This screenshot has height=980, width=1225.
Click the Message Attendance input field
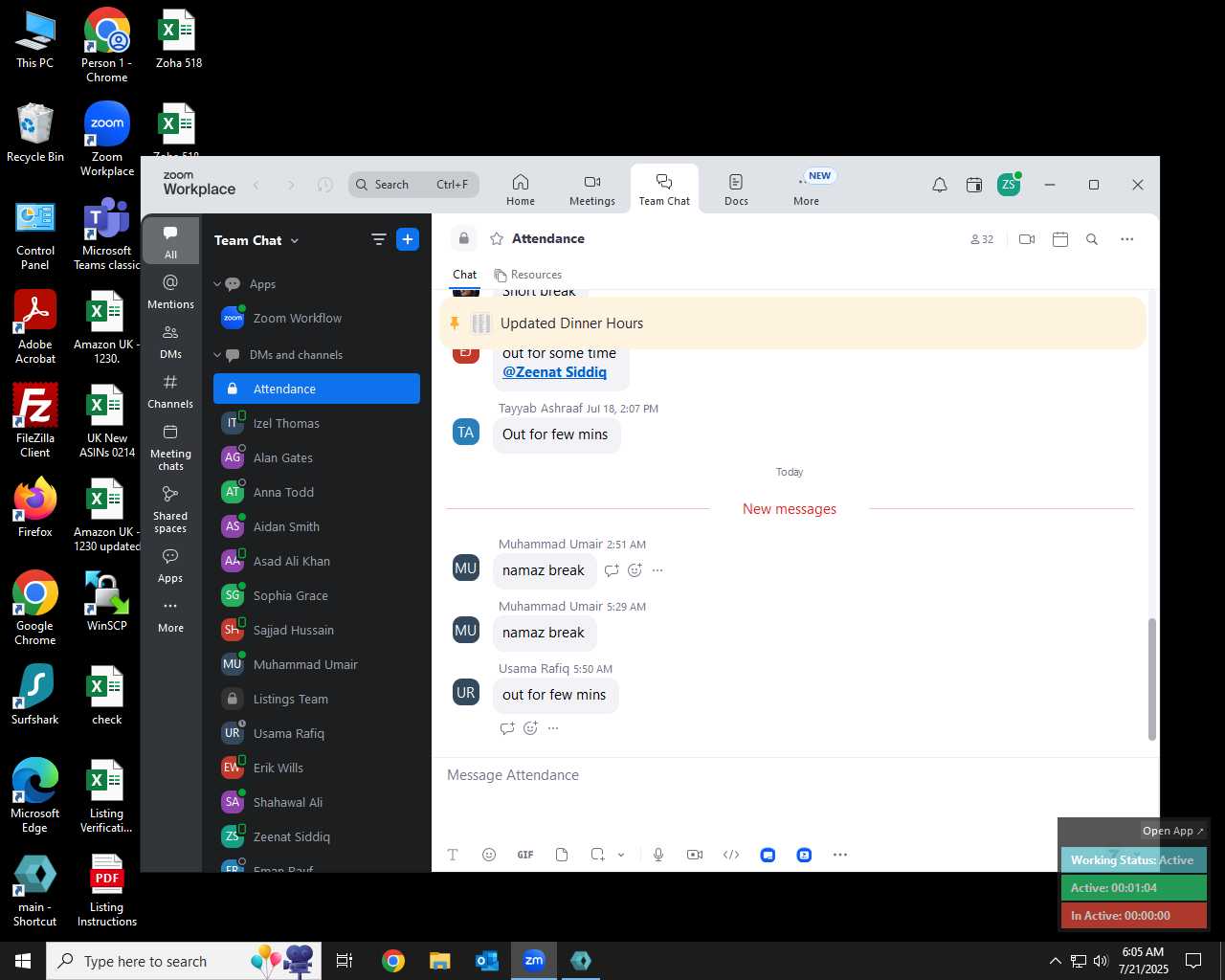point(794,775)
